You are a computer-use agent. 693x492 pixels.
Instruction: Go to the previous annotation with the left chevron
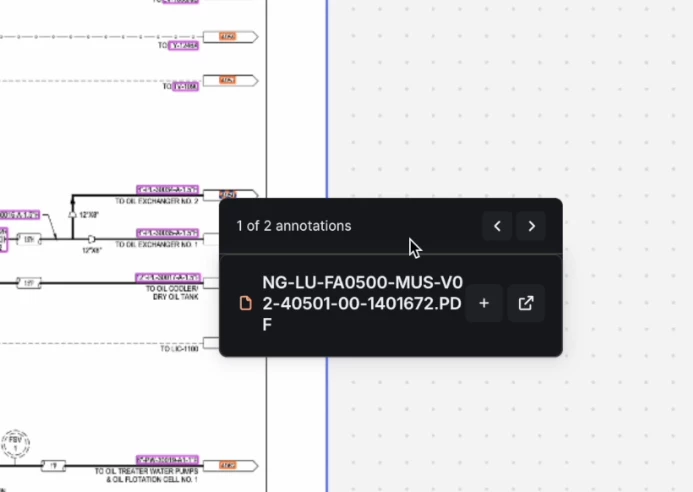pos(497,226)
